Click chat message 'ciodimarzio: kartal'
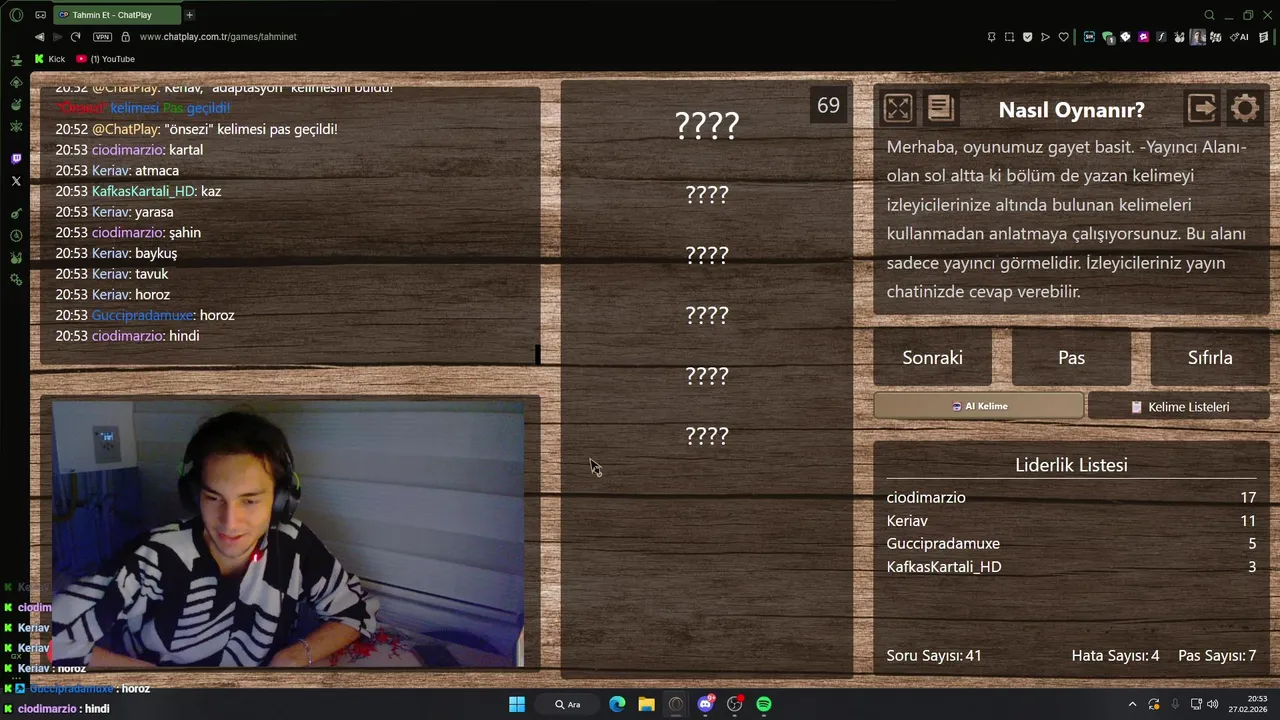Screen dimensions: 1280x720 (129, 150)
